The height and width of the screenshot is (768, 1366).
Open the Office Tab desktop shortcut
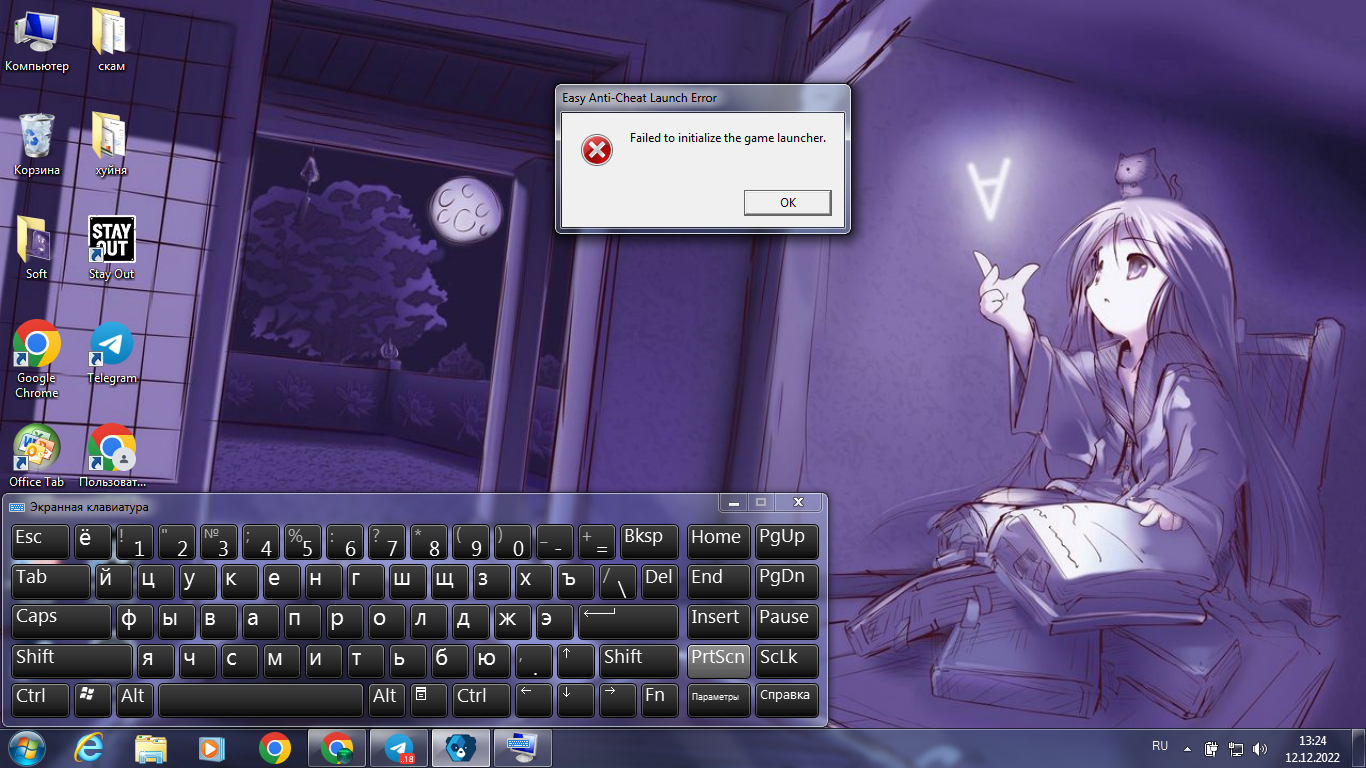coord(37,449)
